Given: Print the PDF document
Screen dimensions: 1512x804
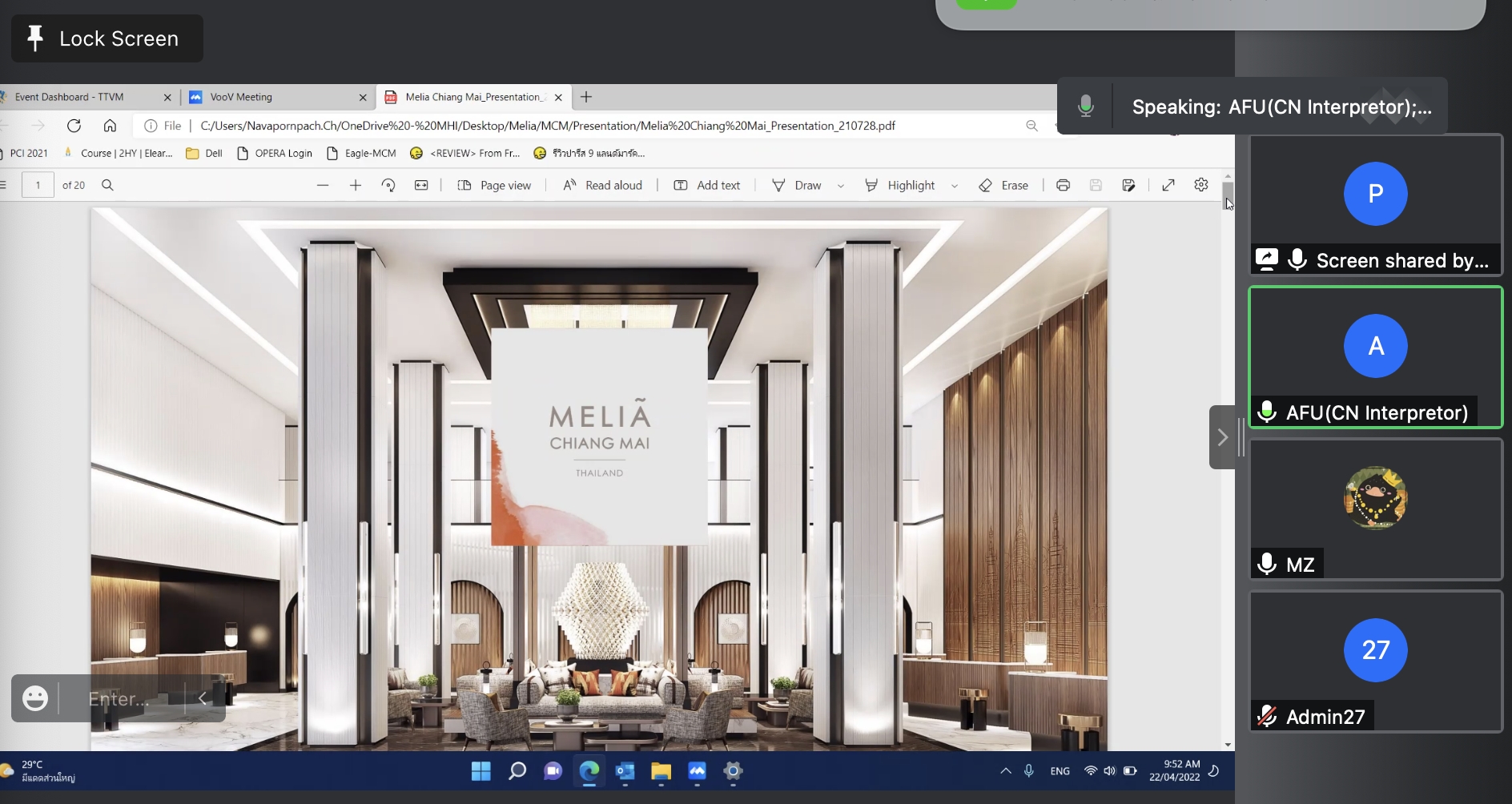Looking at the screenshot, I should (1064, 185).
